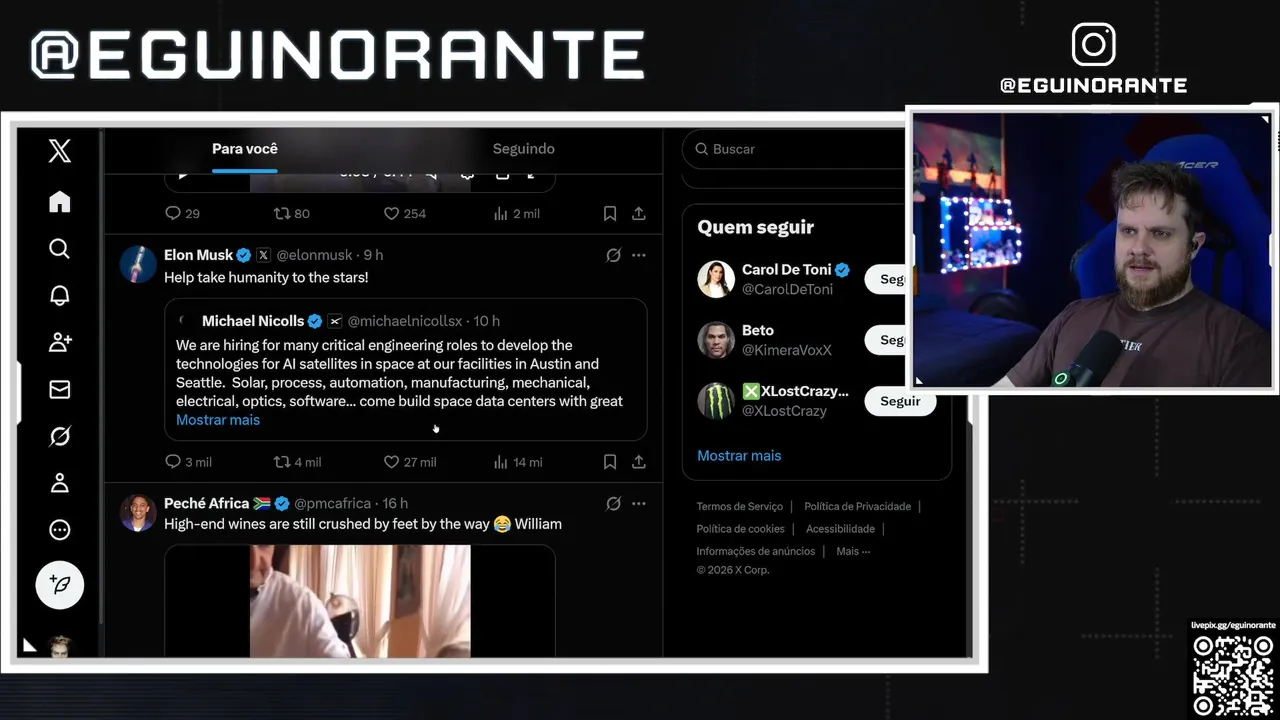Like Elon Musk's post with 27 mil
The width and height of the screenshot is (1280, 720).
pos(392,462)
